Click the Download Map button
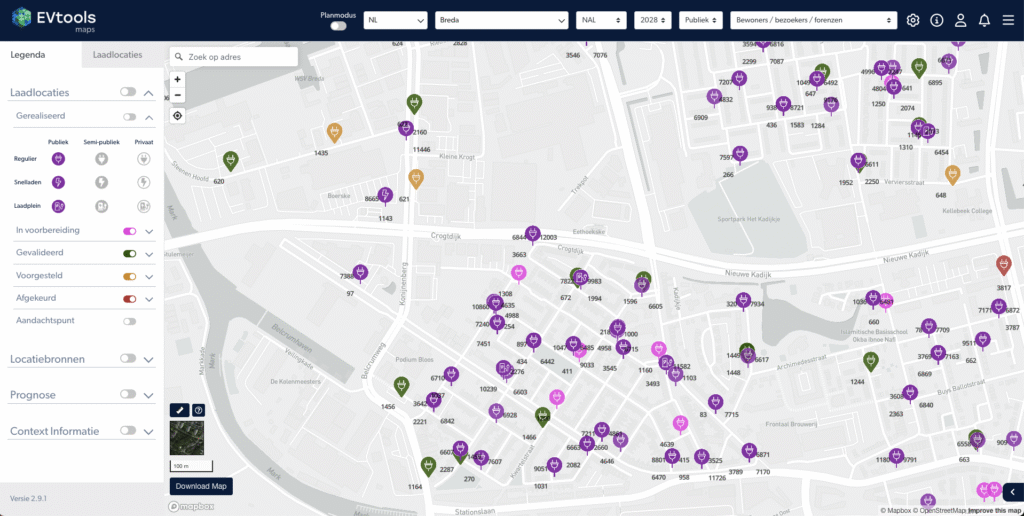Screen dimensions: 1024x516 click(x=201, y=487)
